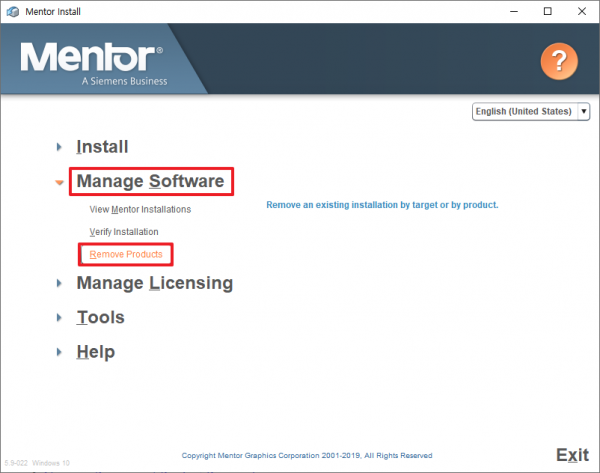The height and width of the screenshot is (473, 600).
Task: Expand the Install section arrow
Action: (60, 147)
